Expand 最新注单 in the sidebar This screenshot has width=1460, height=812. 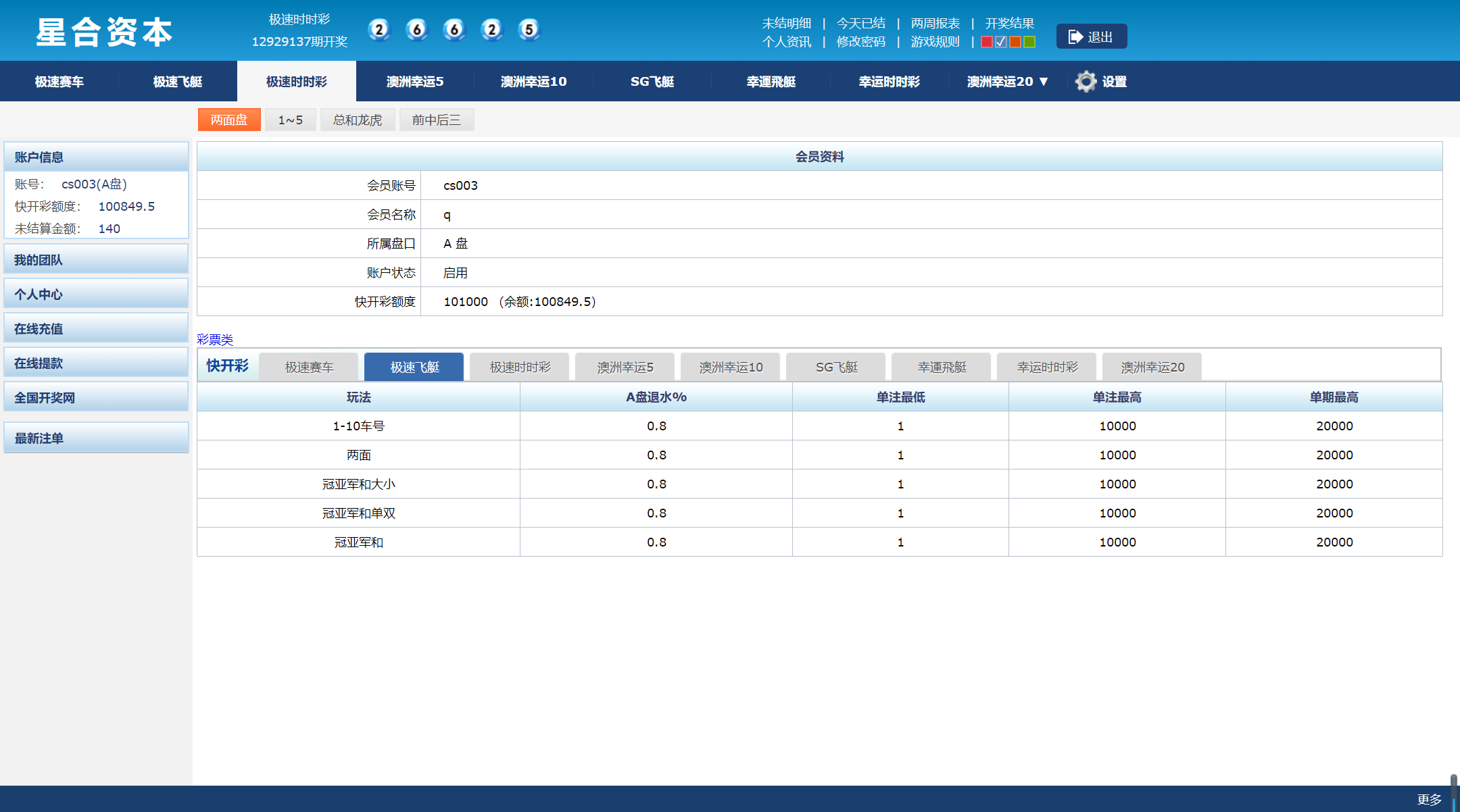click(96, 438)
